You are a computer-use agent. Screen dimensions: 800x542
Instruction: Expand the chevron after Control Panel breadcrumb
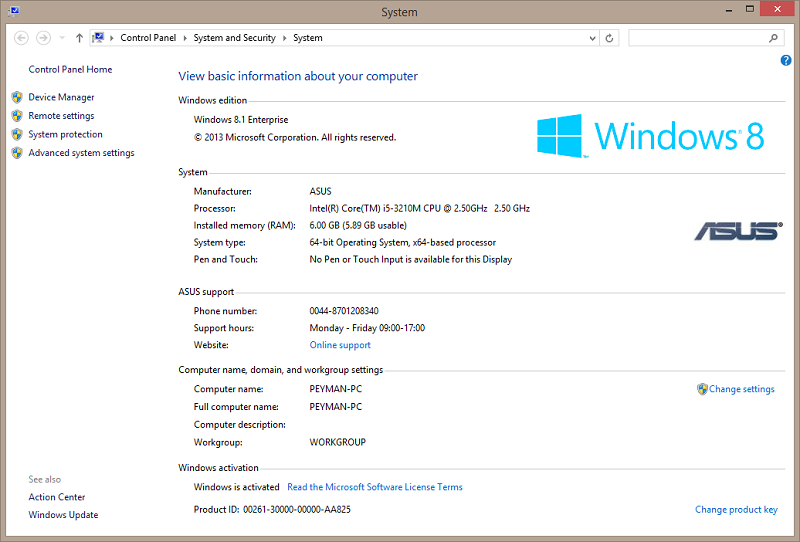point(185,38)
